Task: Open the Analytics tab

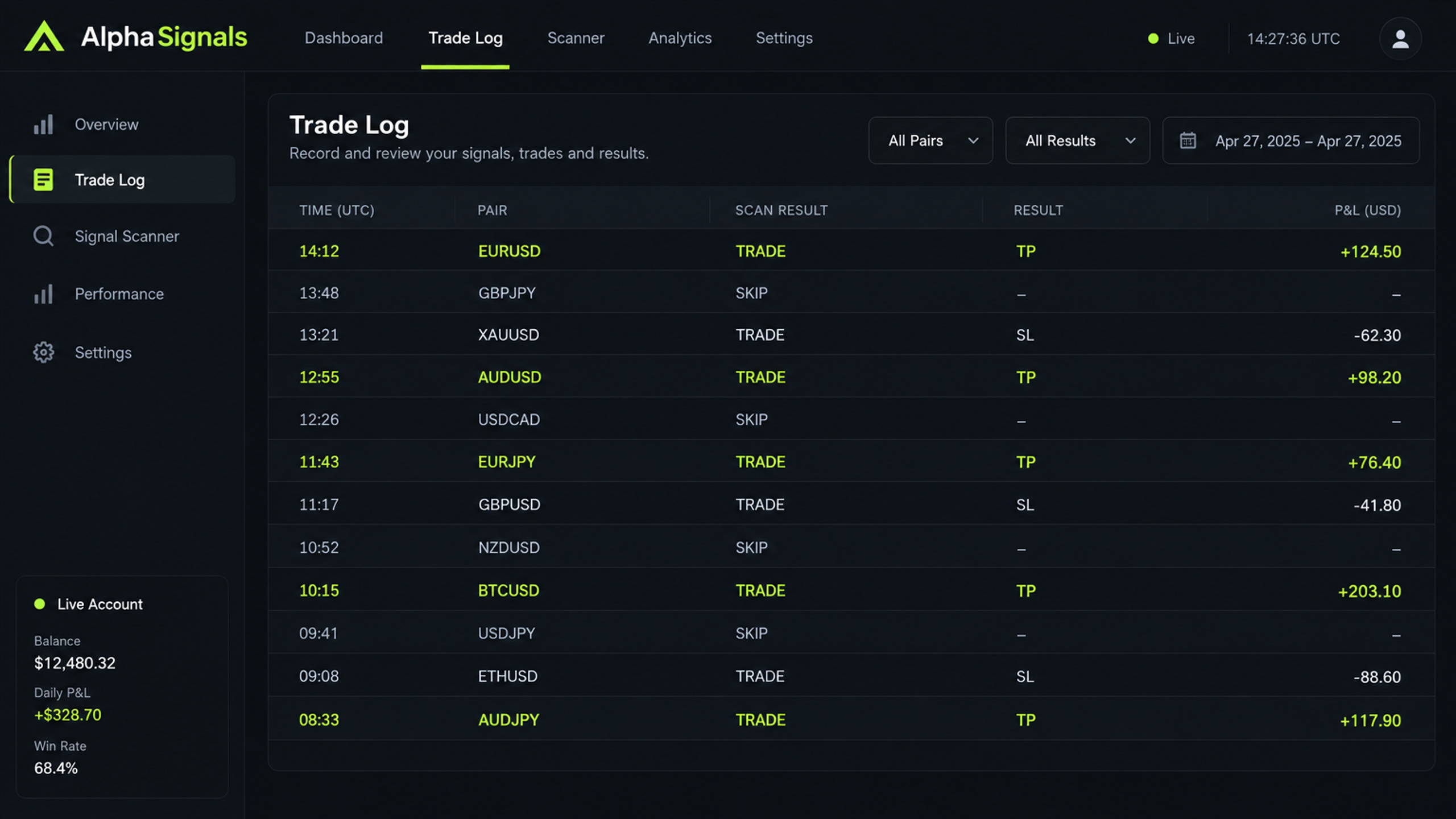Action: (680, 38)
